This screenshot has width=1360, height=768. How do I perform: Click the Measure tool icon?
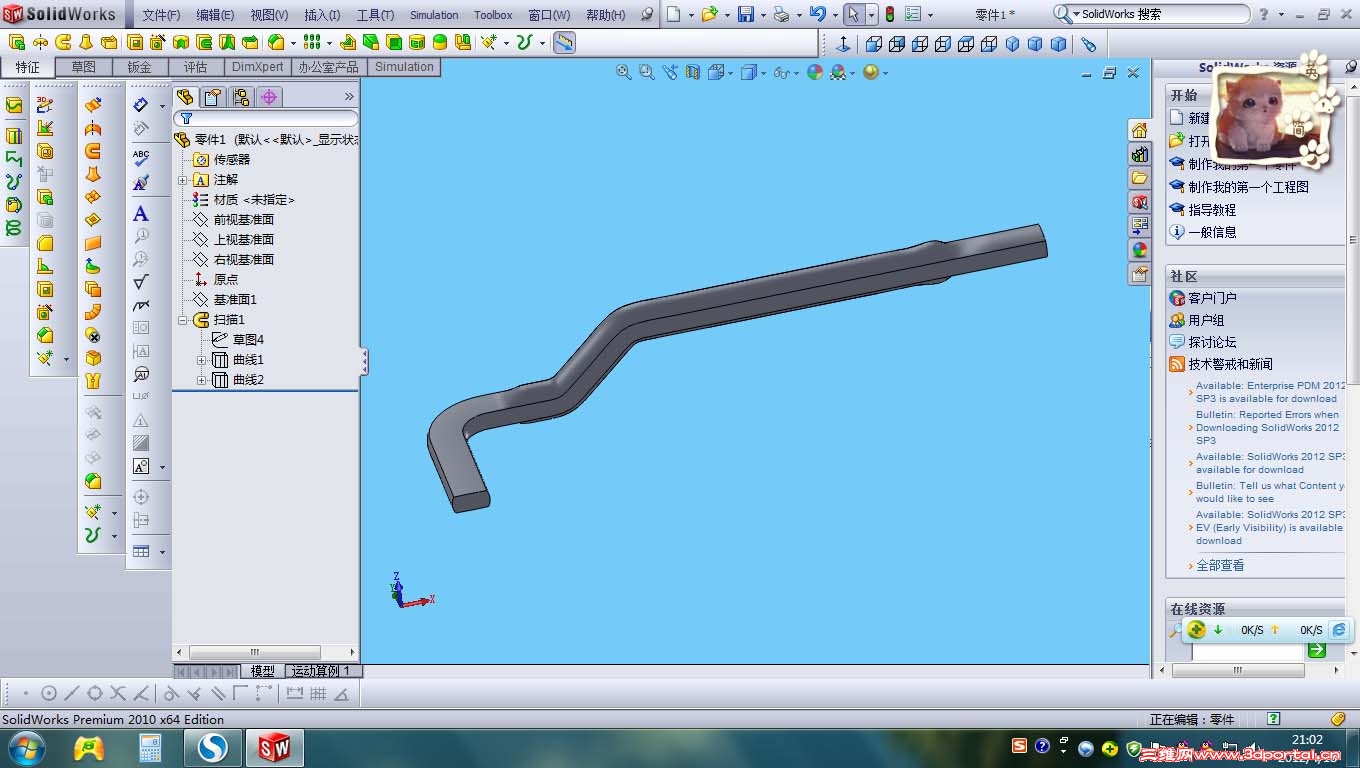point(565,42)
